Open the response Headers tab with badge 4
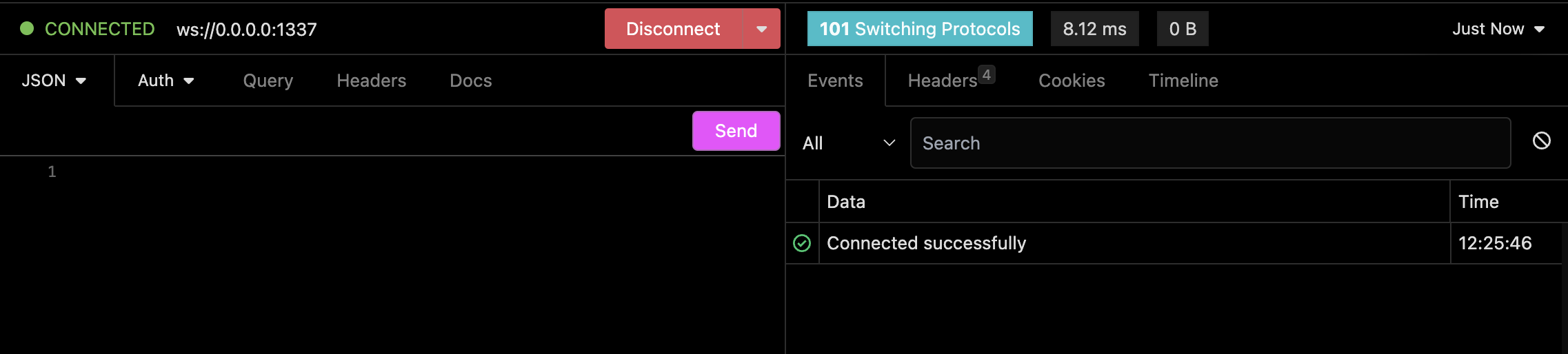Viewport: 1568px width, 354px height. pyautogui.click(x=951, y=81)
